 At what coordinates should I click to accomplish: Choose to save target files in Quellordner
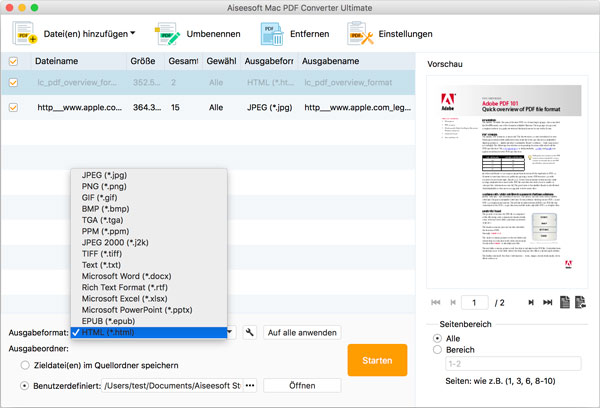(25, 366)
